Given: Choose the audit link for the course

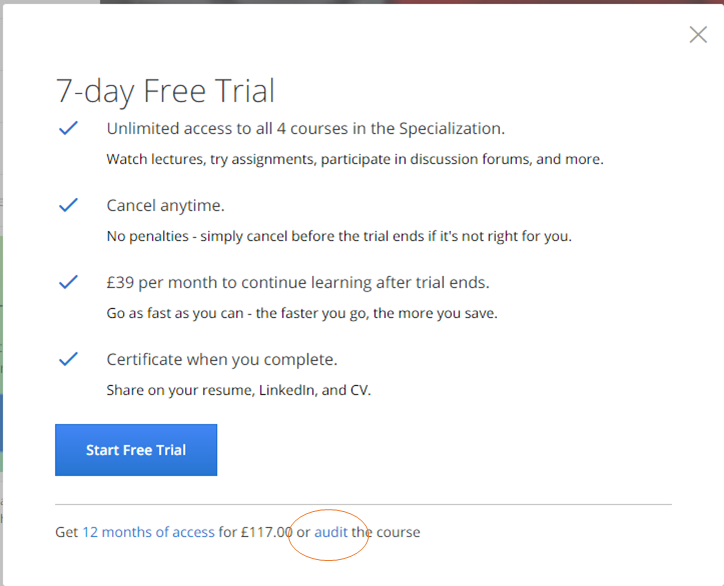Looking at the screenshot, I should click(331, 532).
